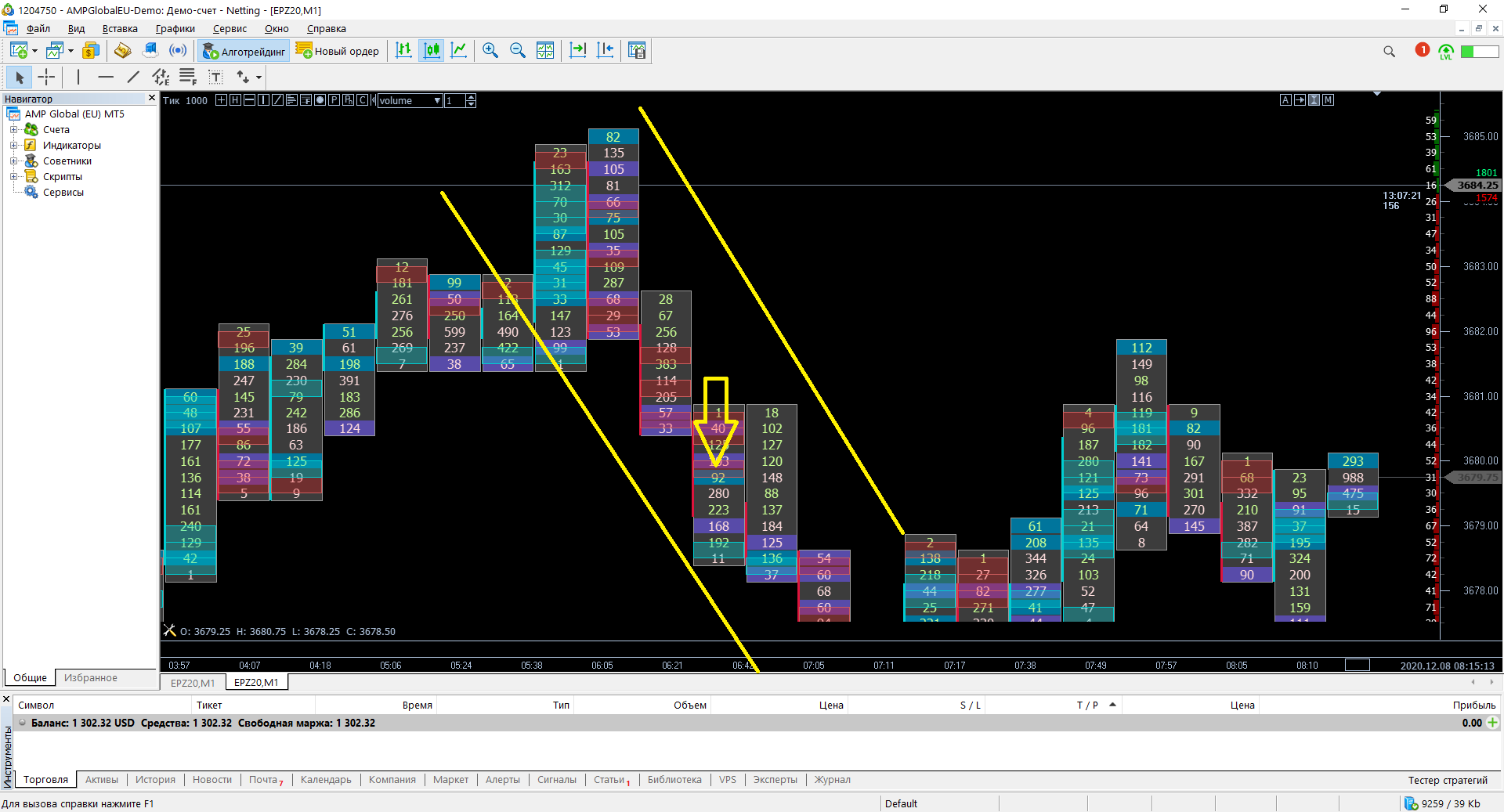Open the profiles dropdown arrow

[71, 51]
